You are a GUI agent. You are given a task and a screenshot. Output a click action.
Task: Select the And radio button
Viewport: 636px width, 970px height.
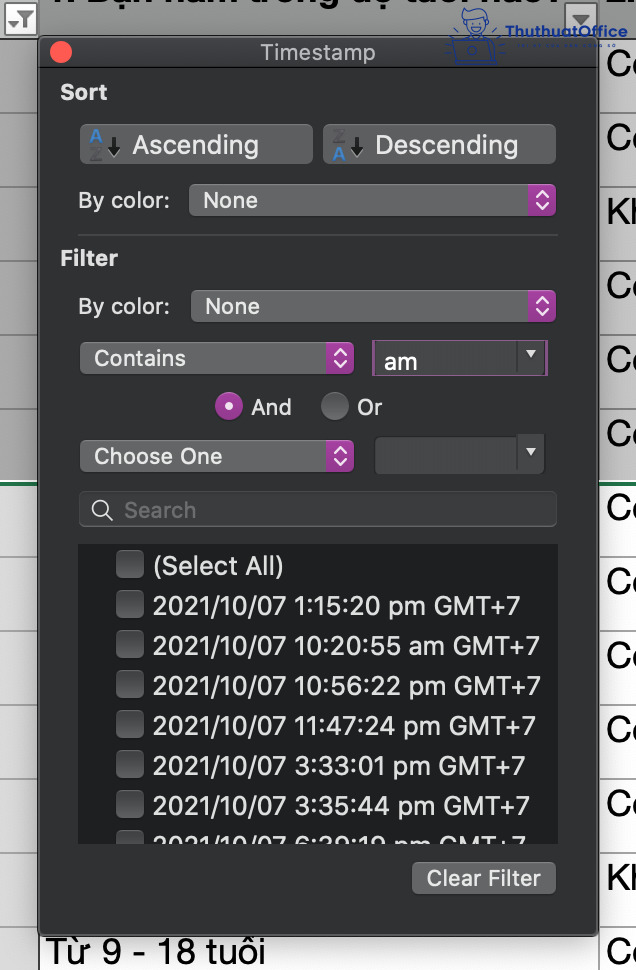[230, 407]
